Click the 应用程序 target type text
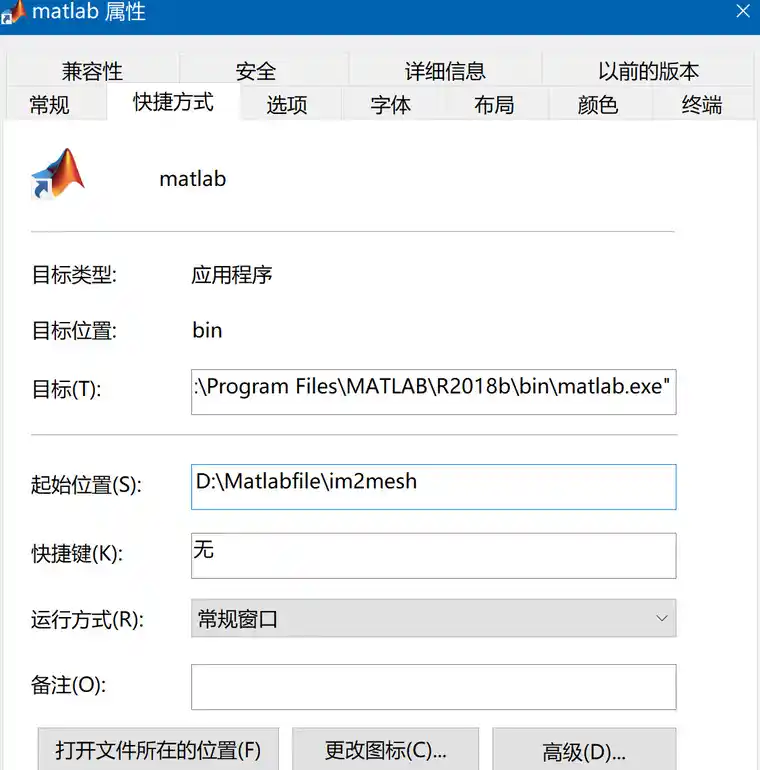 click(x=232, y=275)
